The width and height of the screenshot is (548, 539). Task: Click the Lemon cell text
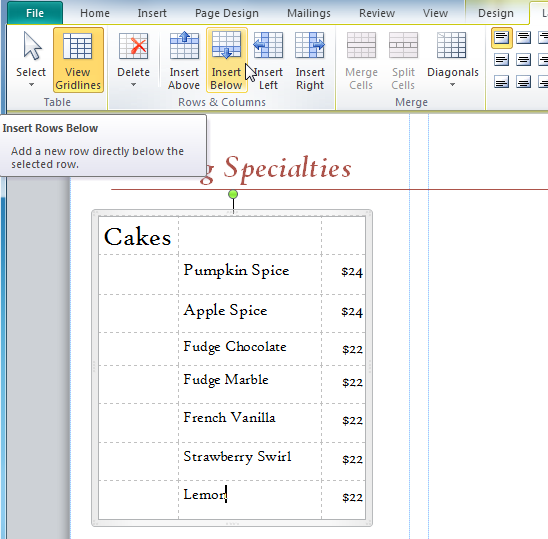(205, 495)
